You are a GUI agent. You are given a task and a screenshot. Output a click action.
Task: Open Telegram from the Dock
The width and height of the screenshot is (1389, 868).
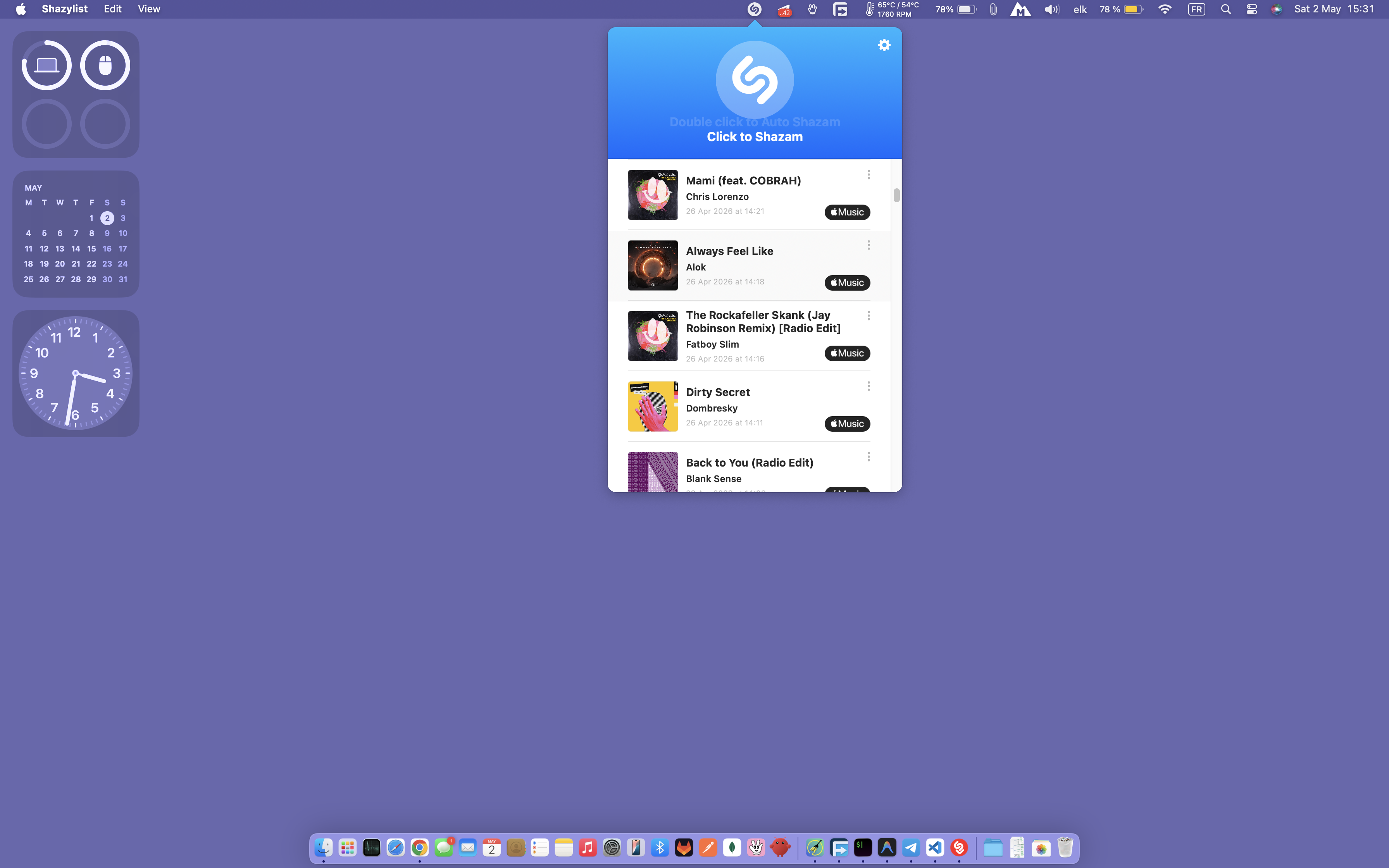[x=911, y=847]
